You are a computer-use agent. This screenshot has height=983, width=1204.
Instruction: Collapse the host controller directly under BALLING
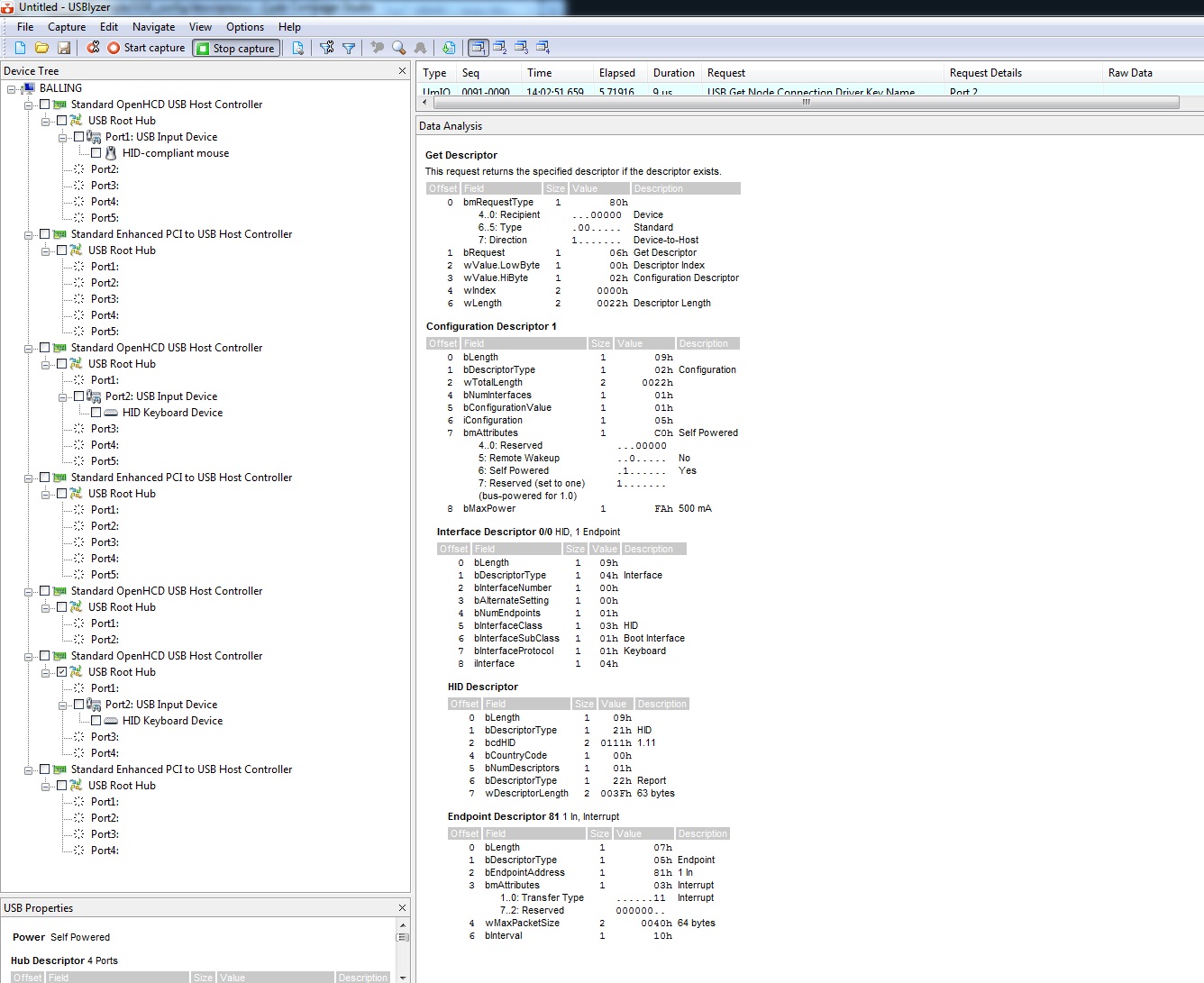[x=29, y=105]
